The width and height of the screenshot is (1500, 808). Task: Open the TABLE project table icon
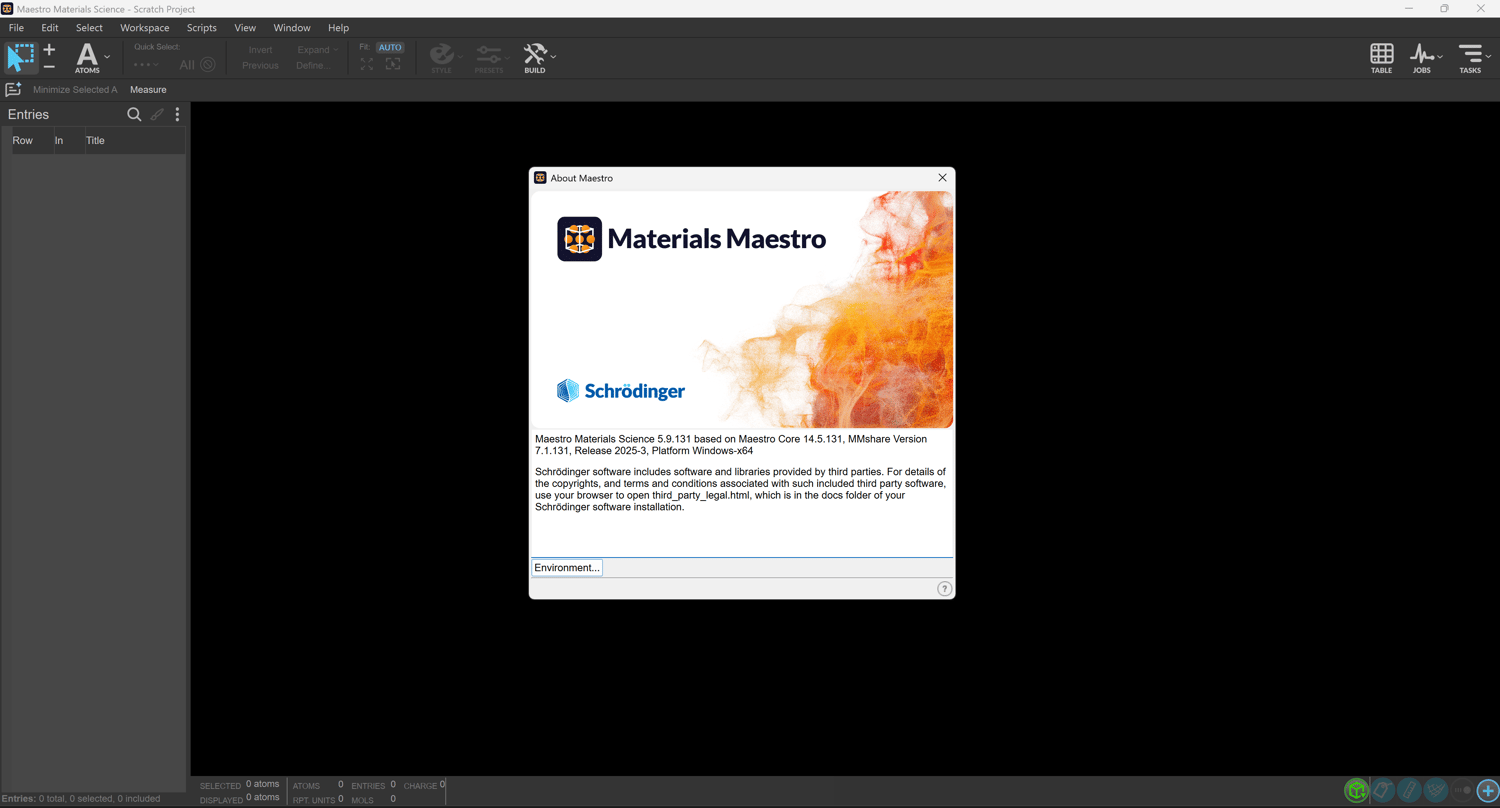(1381, 58)
